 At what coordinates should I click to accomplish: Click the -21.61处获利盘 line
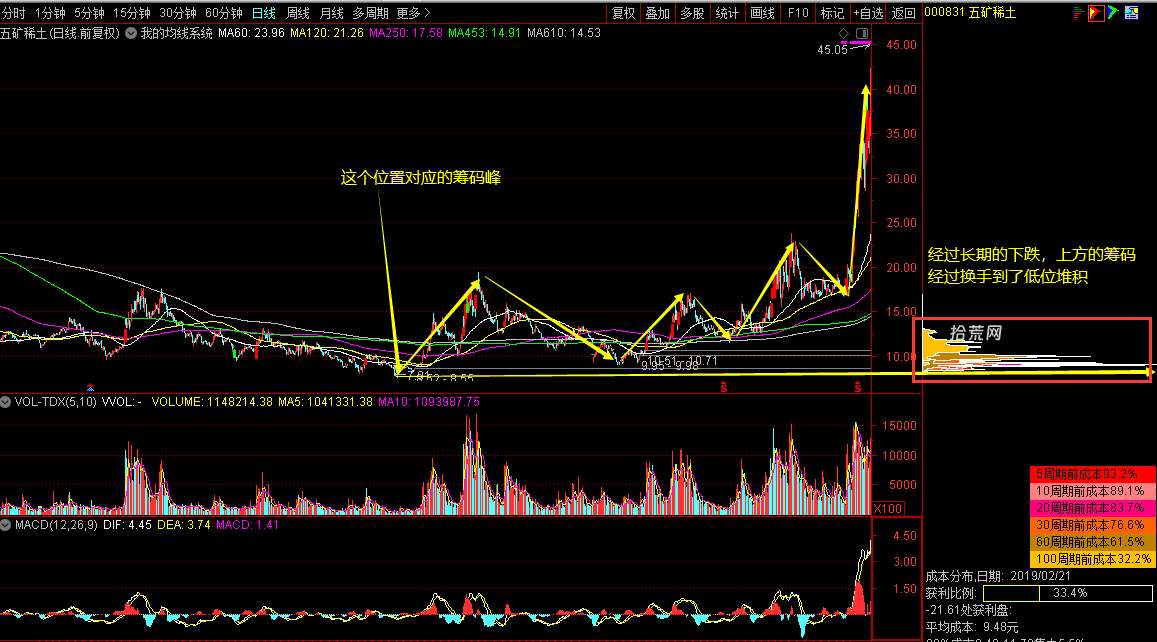968,610
